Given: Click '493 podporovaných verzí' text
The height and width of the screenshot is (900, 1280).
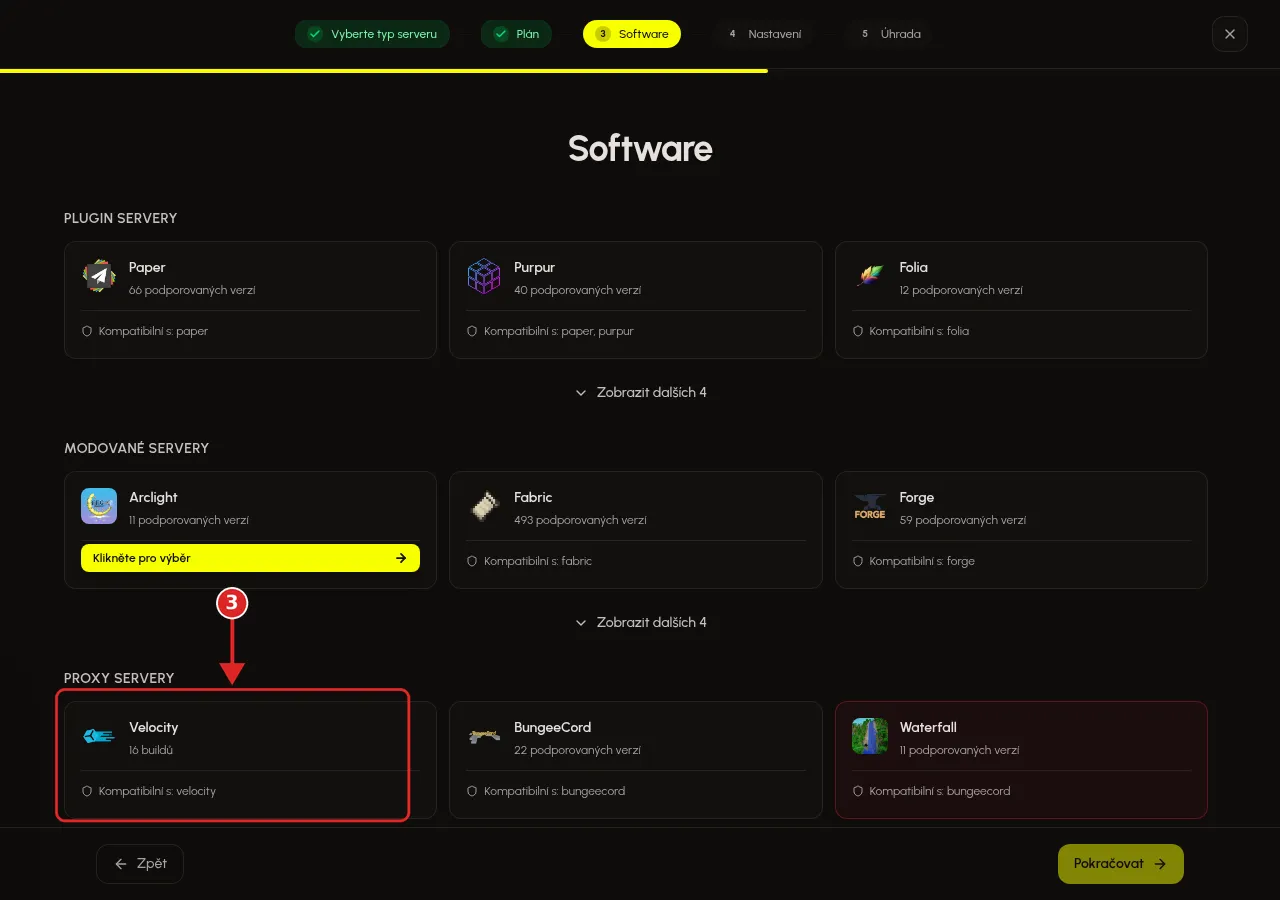Looking at the screenshot, I should pos(580,520).
